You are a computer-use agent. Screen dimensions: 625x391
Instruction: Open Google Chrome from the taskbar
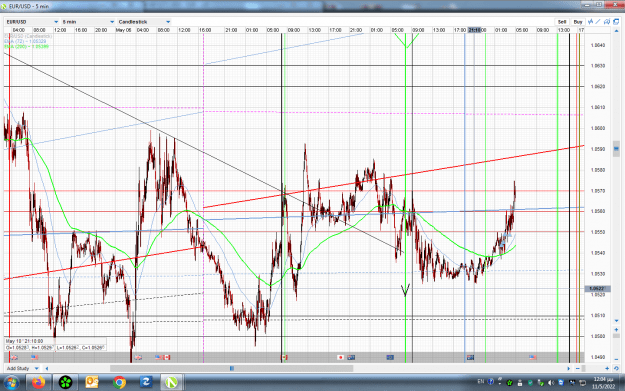pos(119,383)
